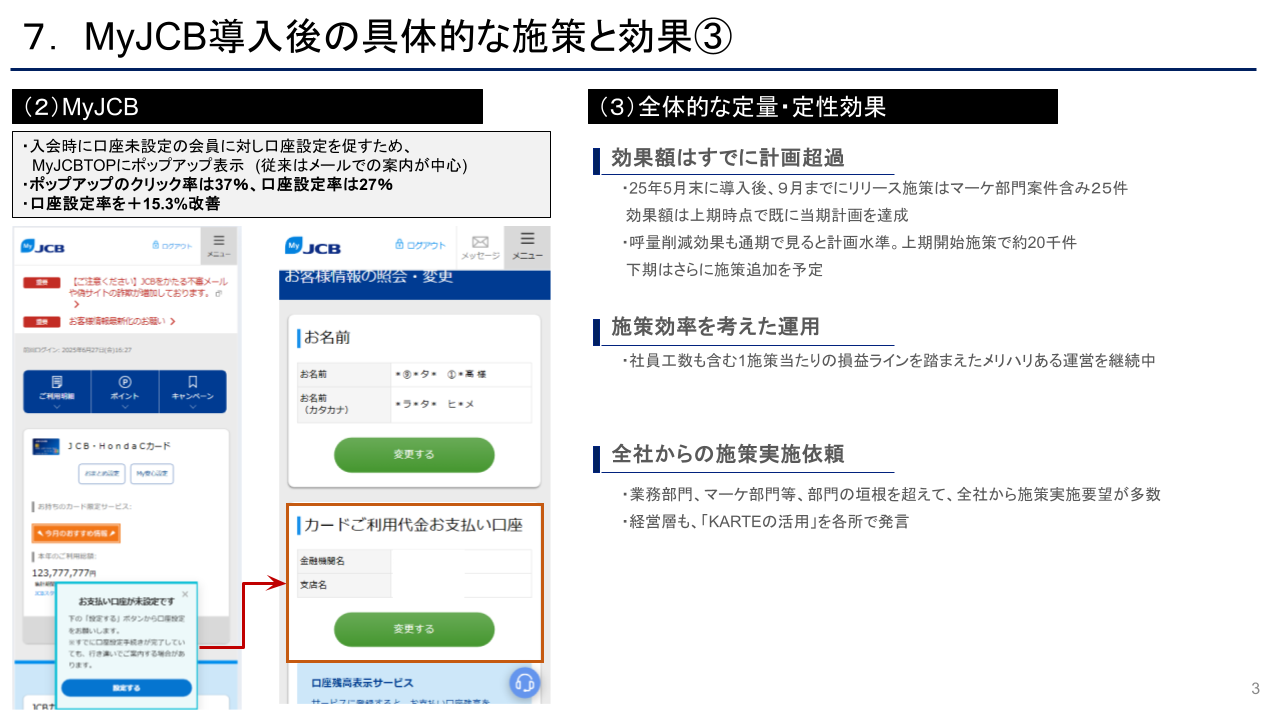This screenshot has width=1280, height=720.
Task: Expand the ご利用明細 menu tab
Action: coord(57,391)
